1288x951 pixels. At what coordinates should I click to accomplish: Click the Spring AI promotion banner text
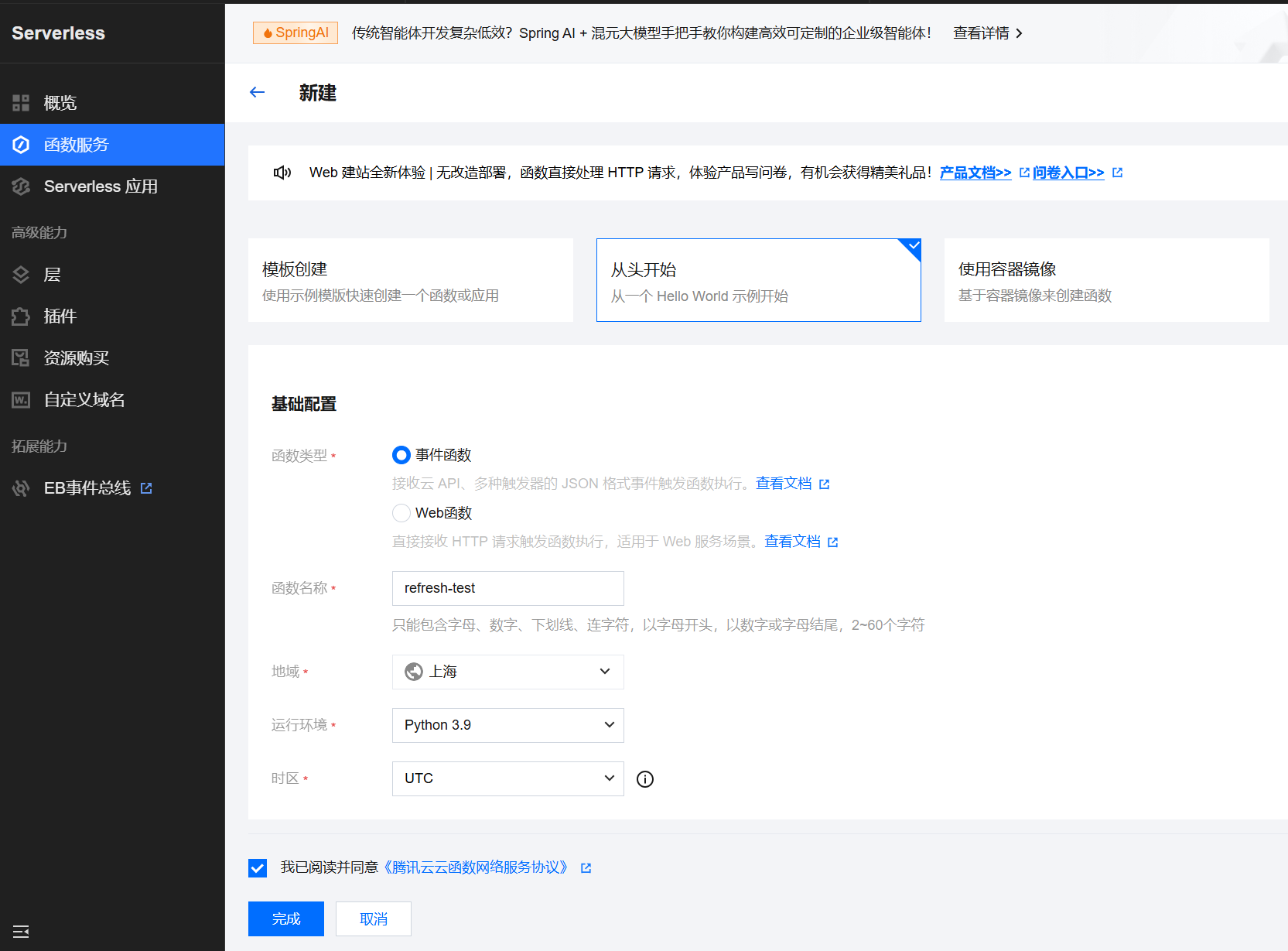[641, 33]
